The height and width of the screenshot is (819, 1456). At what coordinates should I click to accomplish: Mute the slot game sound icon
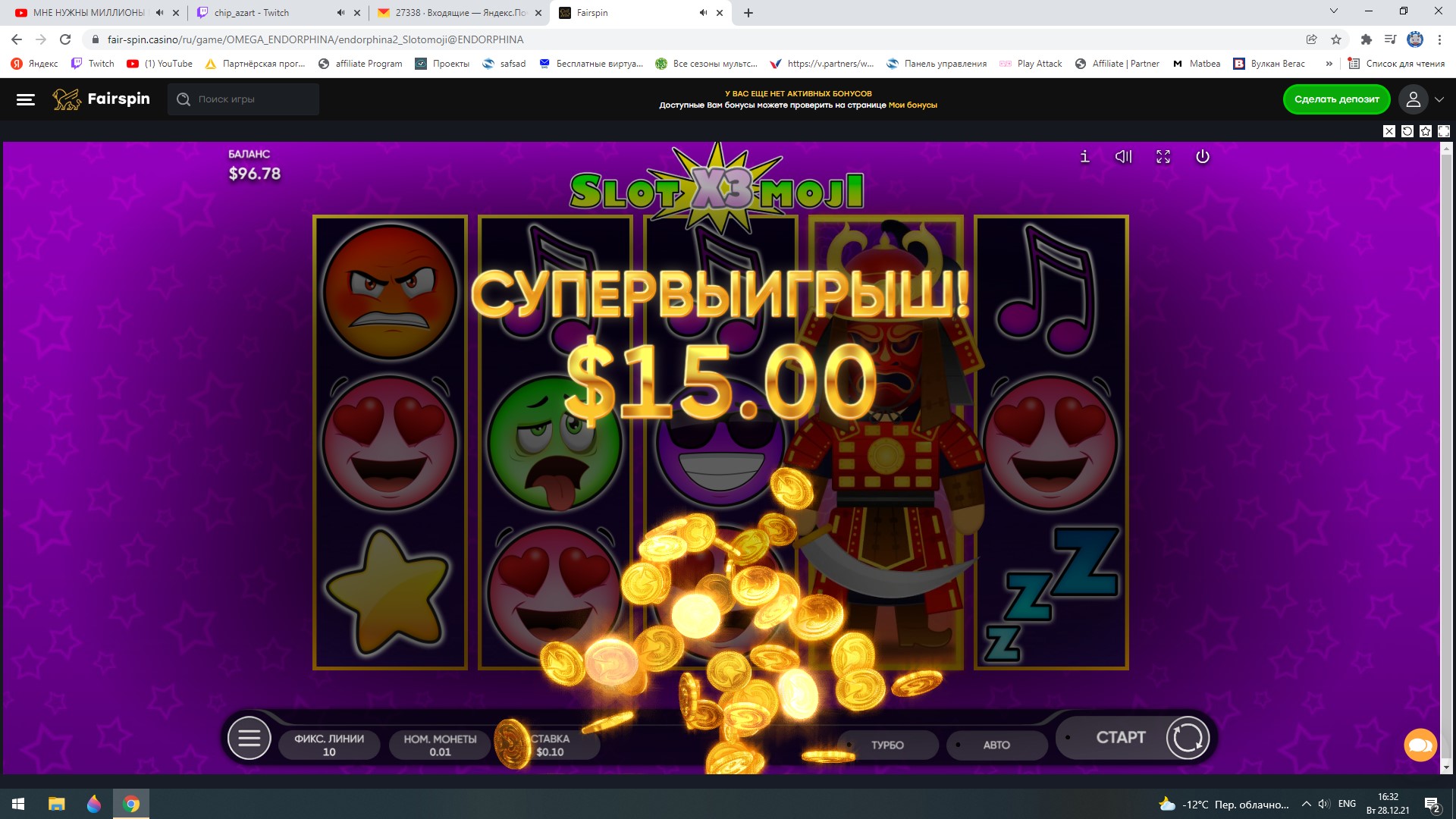coord(1123,156)
